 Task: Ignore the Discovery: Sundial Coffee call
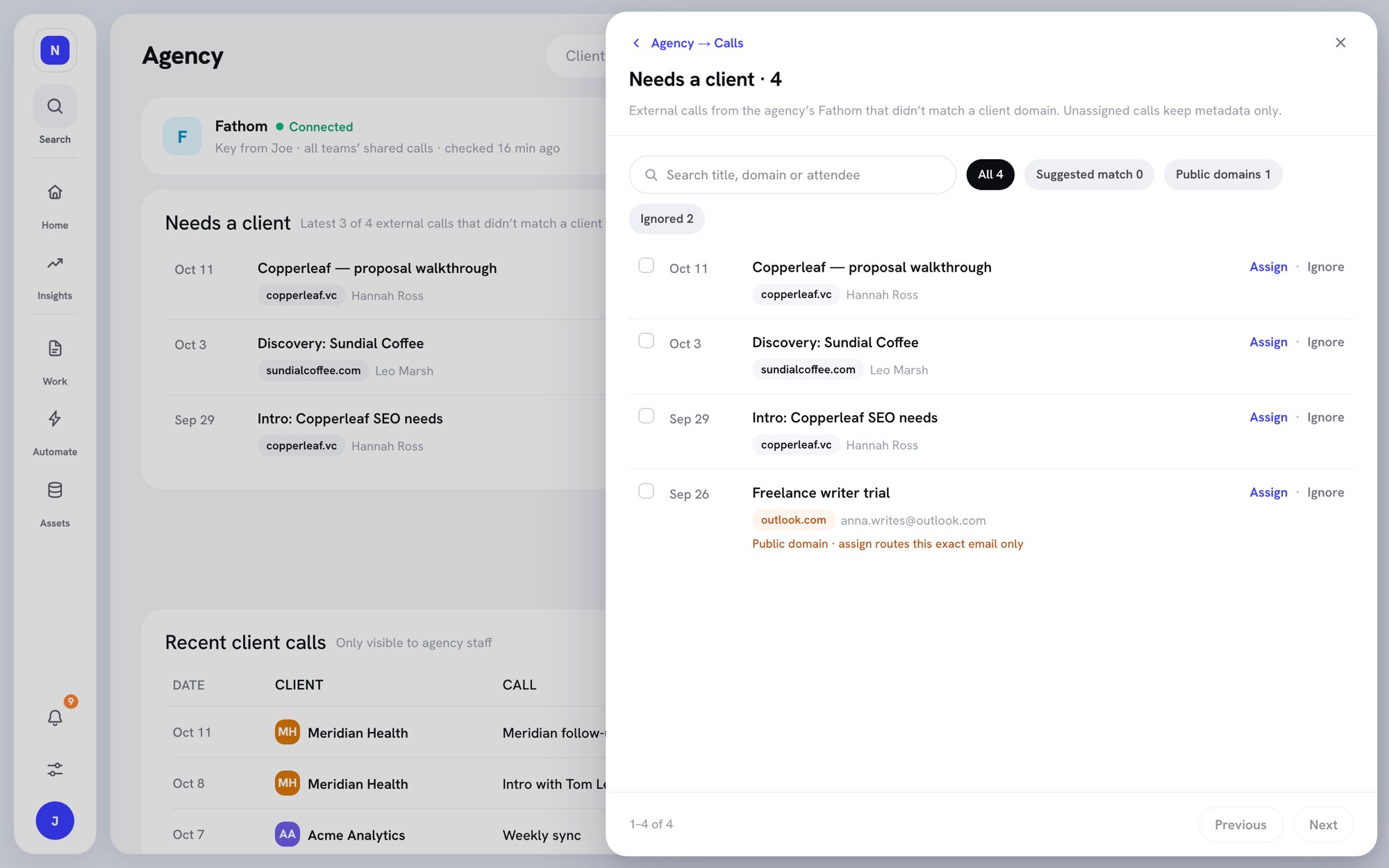(1325, 342)
